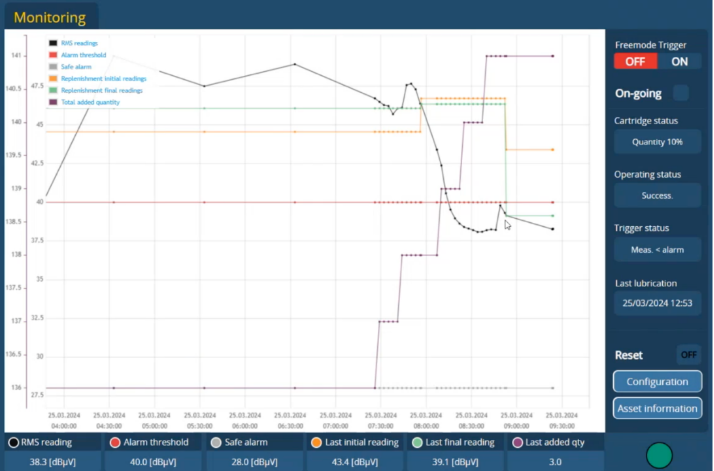
Task: Click the red Alarm threshold circle icon
Action: [115, 442]
